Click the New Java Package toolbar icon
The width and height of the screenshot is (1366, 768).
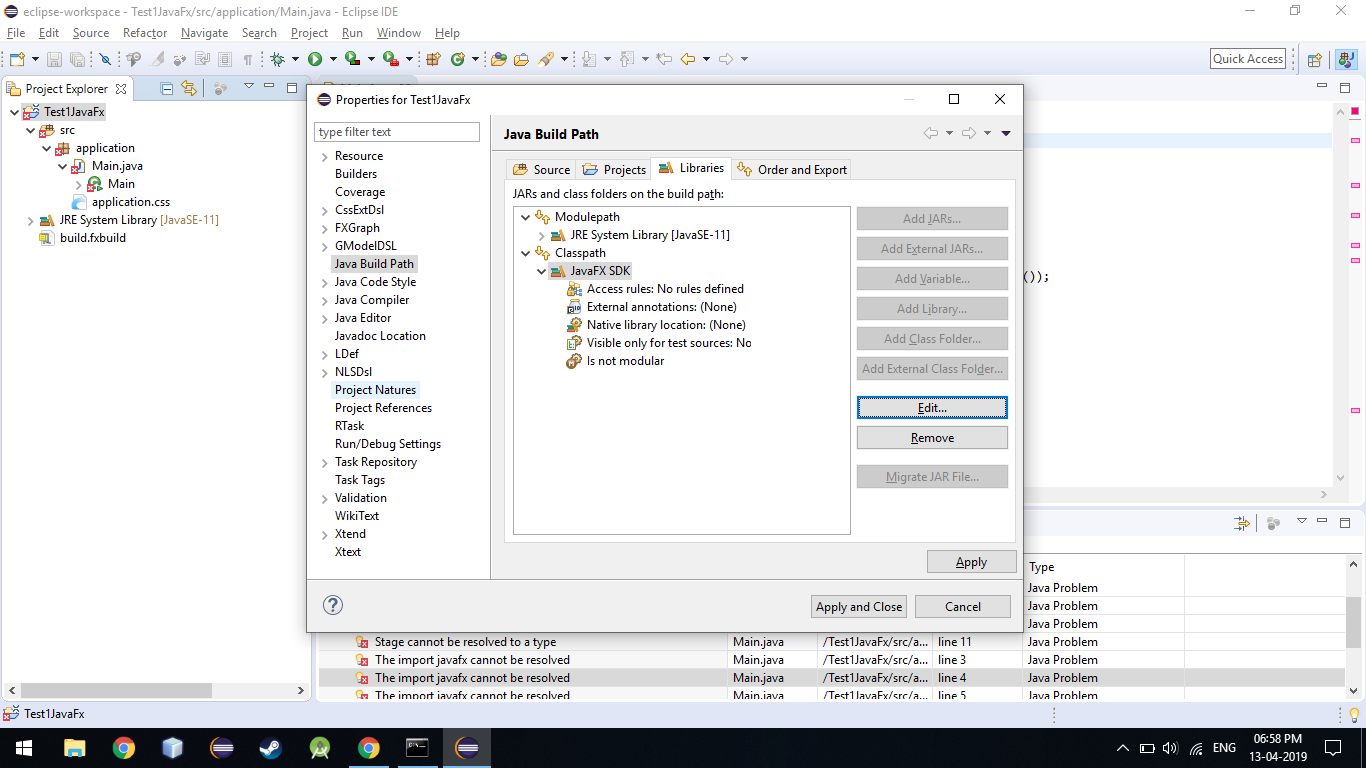pyautogui.click(x=433, y=59)
